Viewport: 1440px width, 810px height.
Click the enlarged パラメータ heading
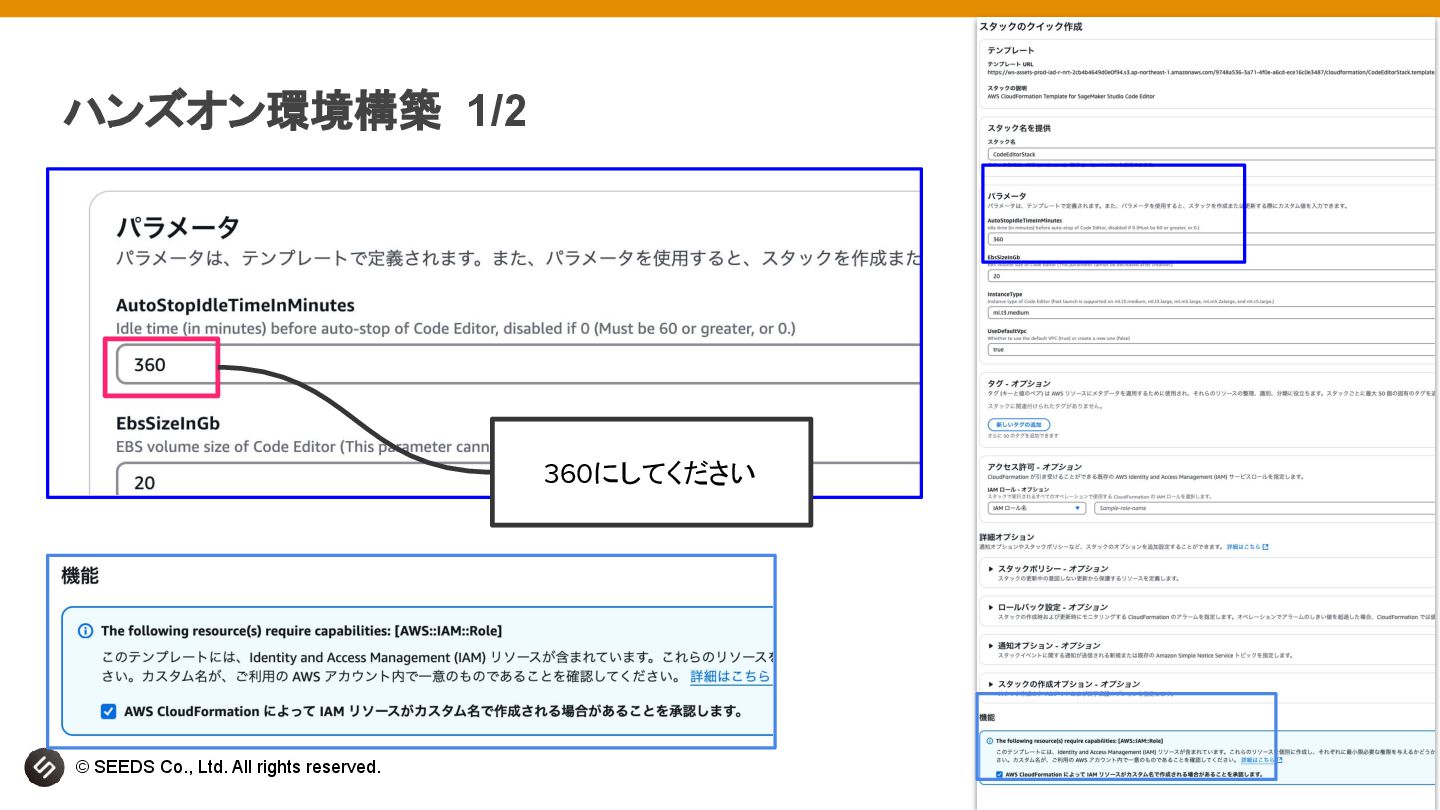178,227
